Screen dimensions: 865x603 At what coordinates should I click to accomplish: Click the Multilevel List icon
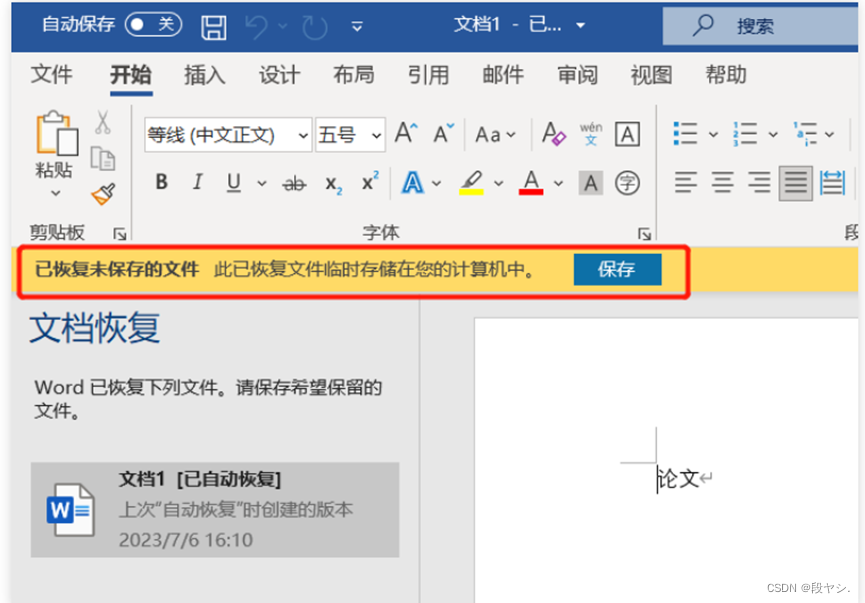pos(805,134)
